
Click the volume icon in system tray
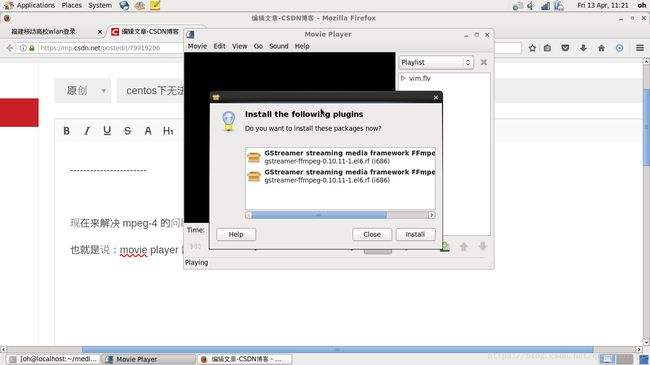(531, 6)
